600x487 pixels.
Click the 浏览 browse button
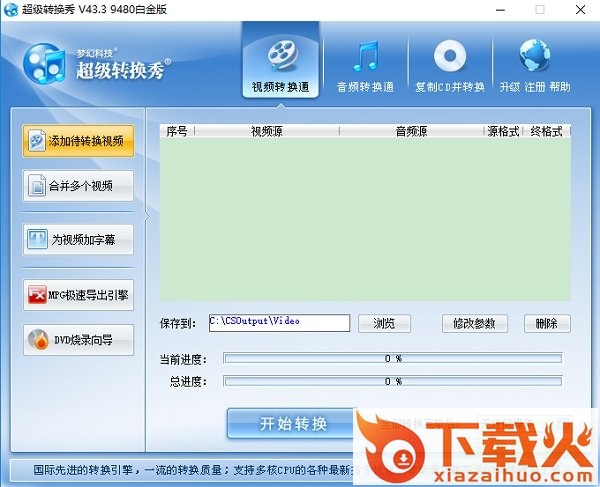point(384,324)
